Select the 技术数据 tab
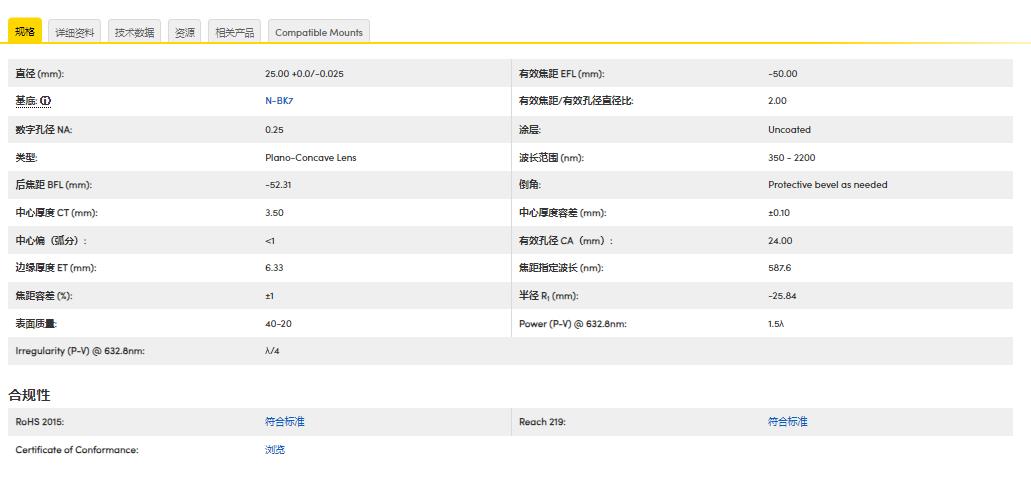The height and width of the screenshot is (481, 1031). [x=134, y=32]
